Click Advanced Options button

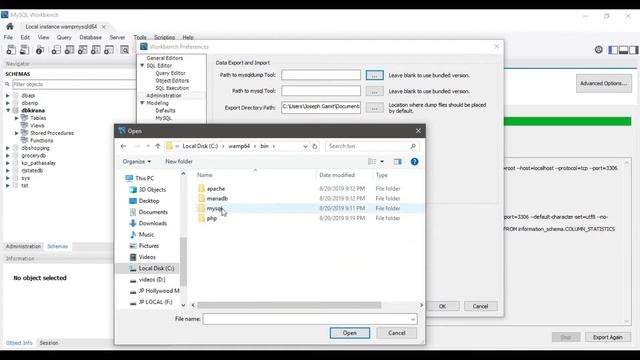click(604, 83)
